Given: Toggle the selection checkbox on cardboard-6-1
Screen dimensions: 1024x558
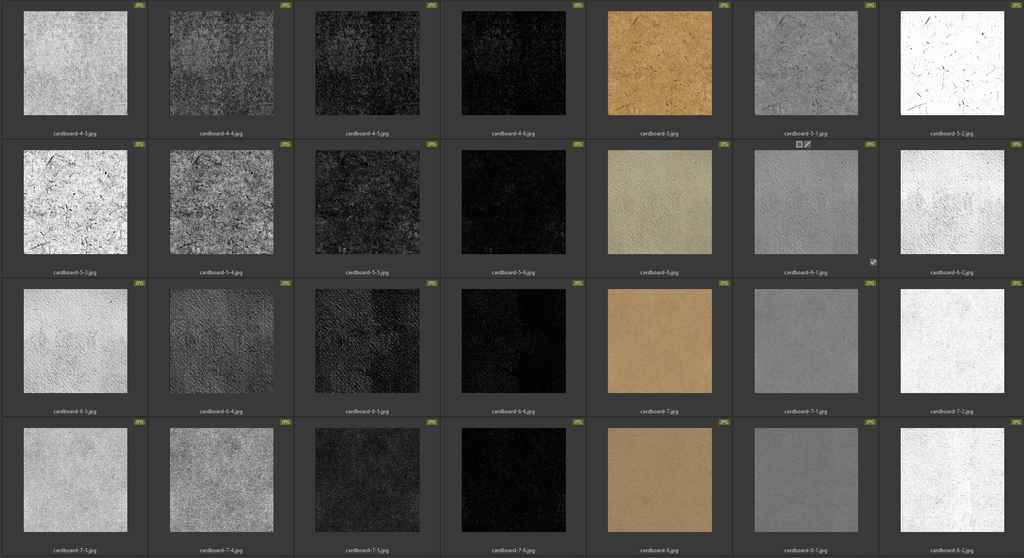Looking at the screenshot, I should coord(873,262).
